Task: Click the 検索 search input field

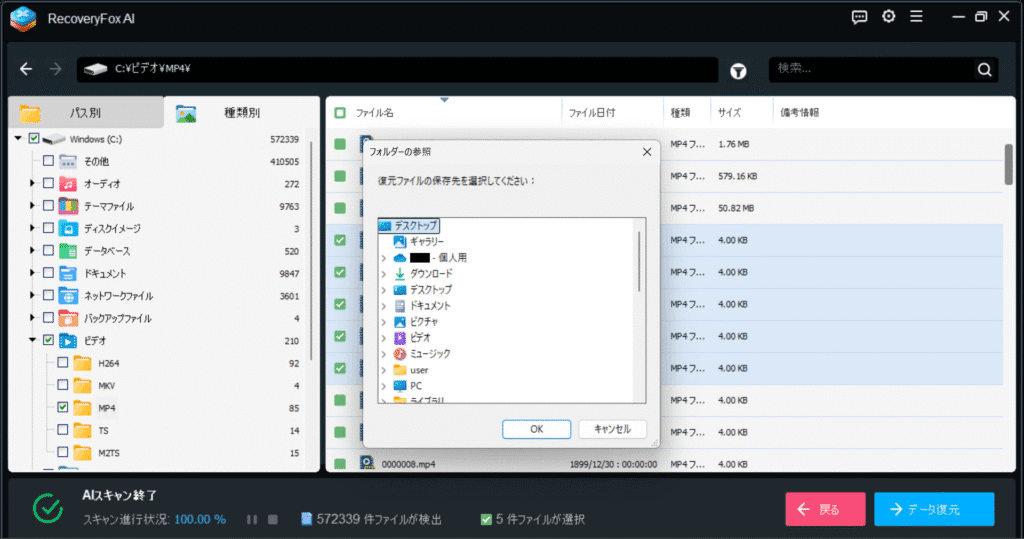Action: [x=874, y=69]
